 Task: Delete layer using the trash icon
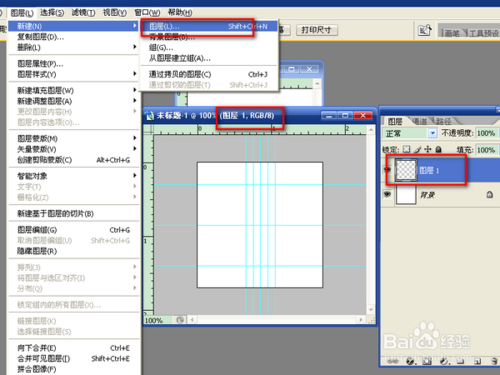point(495,361)
